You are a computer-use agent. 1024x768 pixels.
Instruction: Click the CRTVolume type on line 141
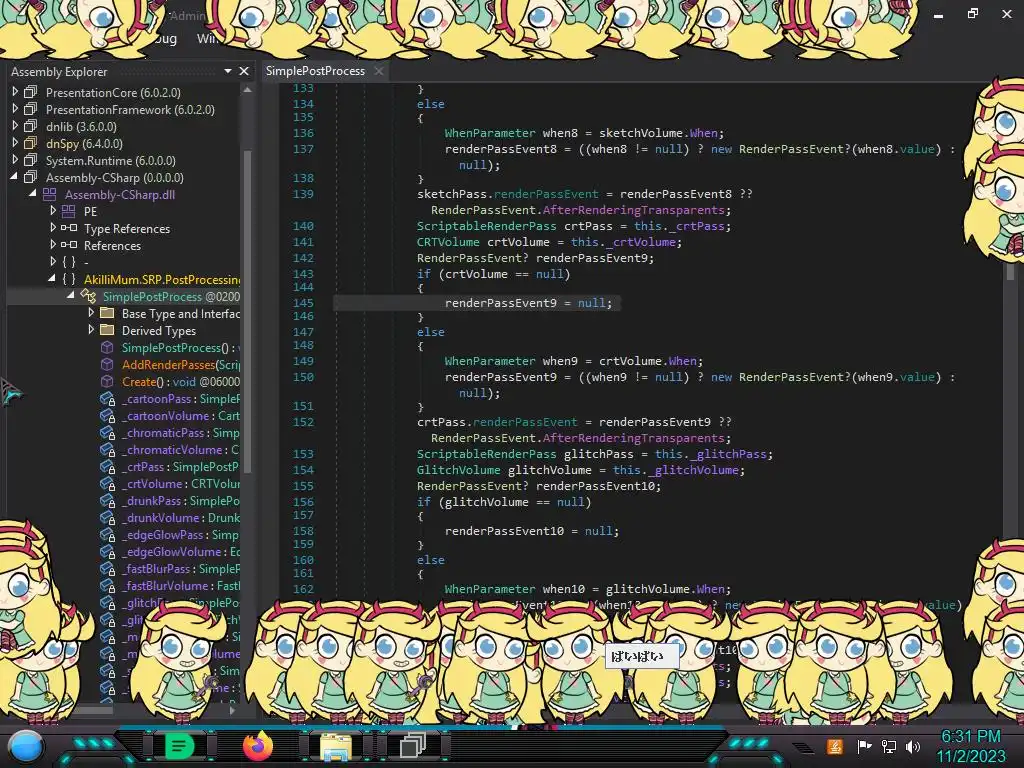[448, 242]
